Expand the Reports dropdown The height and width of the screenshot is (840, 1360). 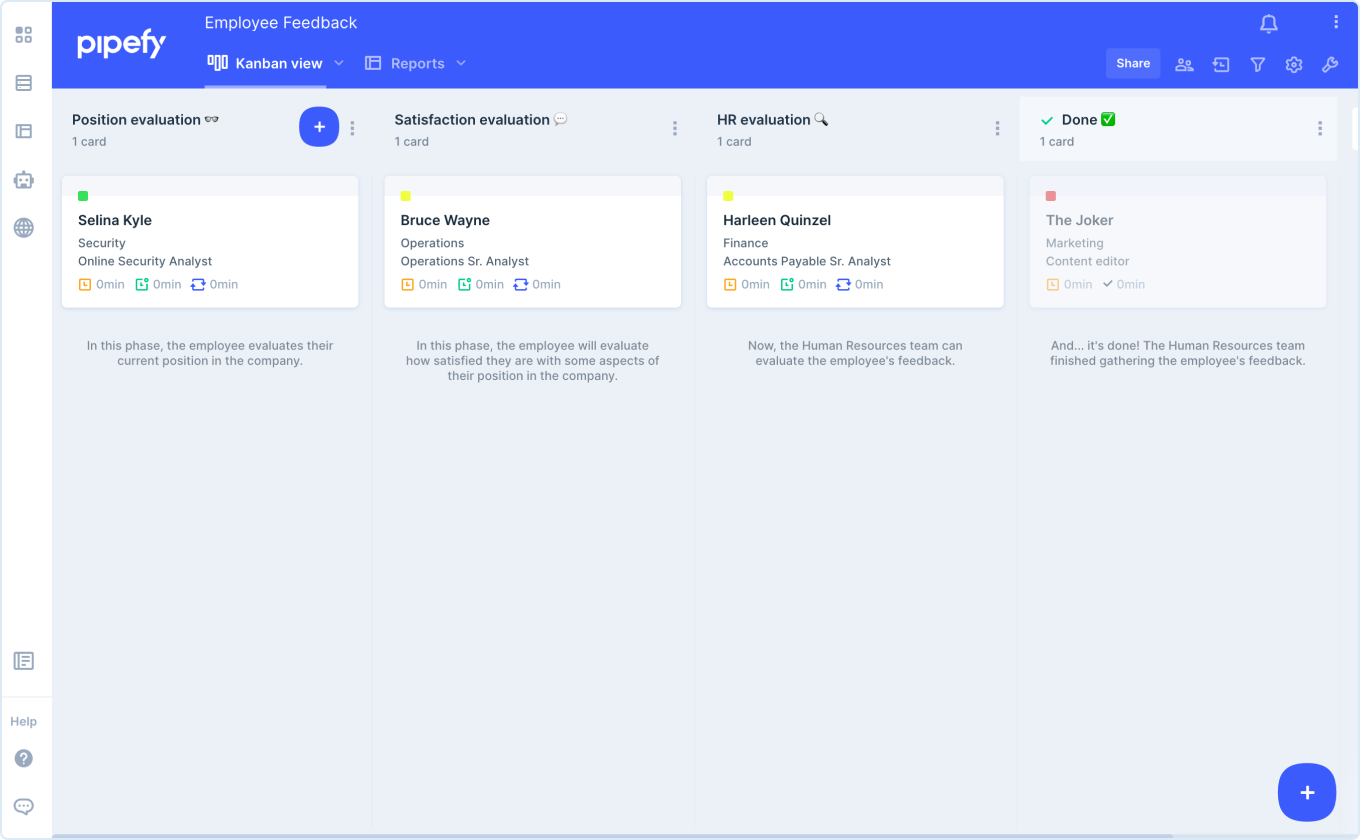click(x=461, y=62)
